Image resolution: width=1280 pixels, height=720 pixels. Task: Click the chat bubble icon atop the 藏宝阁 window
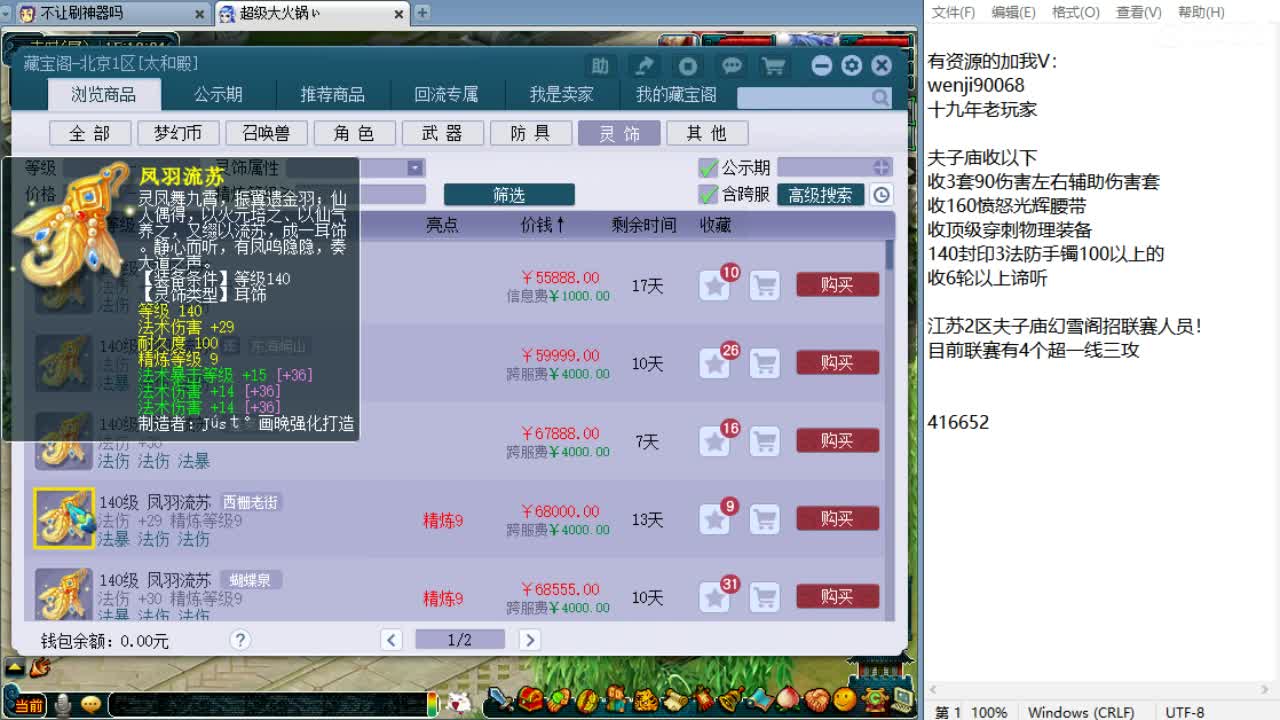(x=733, y=65)
